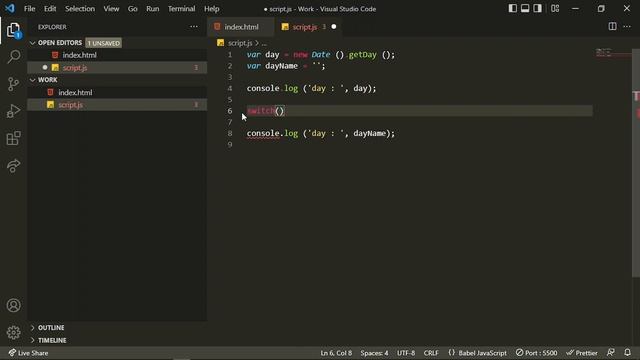
Task: Toggle the secondary side bar layout icon
Action: pyautogui.click(x=538, y=8)
